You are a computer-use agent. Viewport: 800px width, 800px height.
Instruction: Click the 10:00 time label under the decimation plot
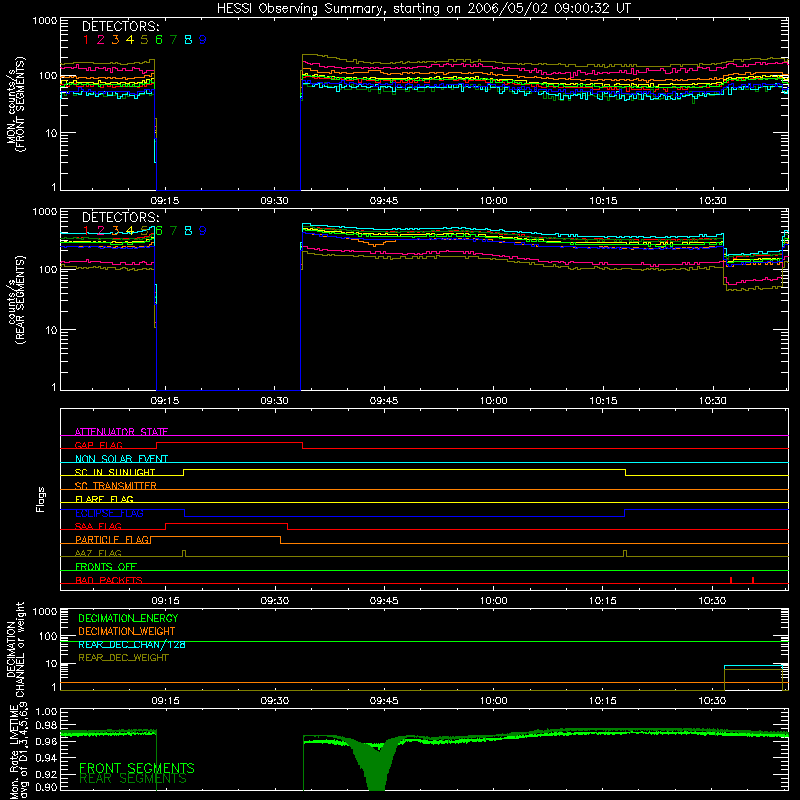[493, 701]
